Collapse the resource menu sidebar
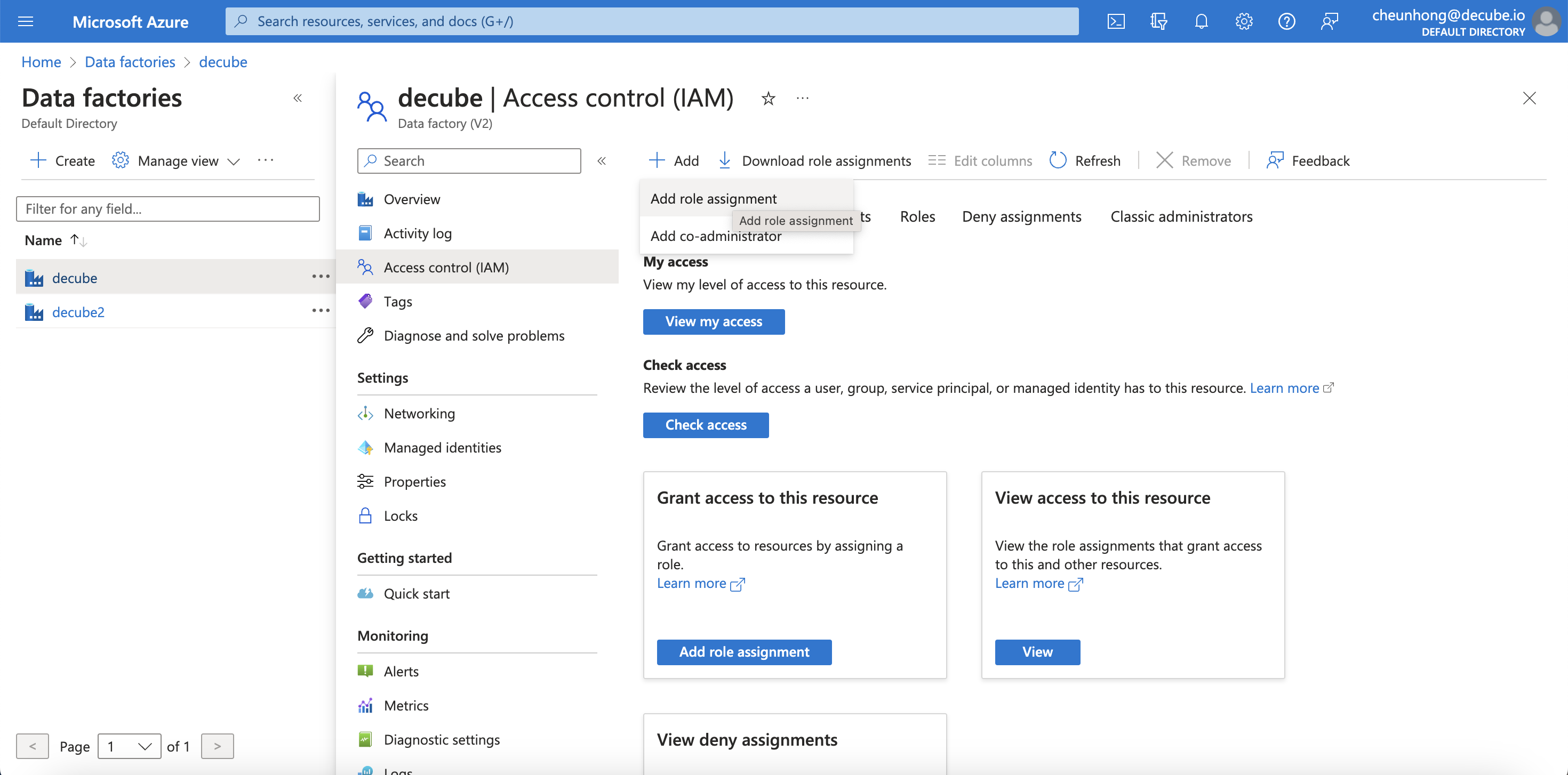The image size is (1568, 775). pyautogui.click(x=602, y=160)
